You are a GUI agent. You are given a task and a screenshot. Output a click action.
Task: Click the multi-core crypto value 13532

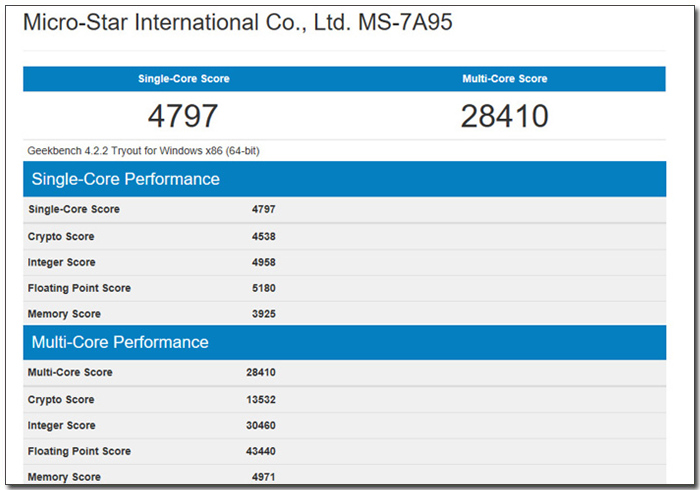point(261,400)
